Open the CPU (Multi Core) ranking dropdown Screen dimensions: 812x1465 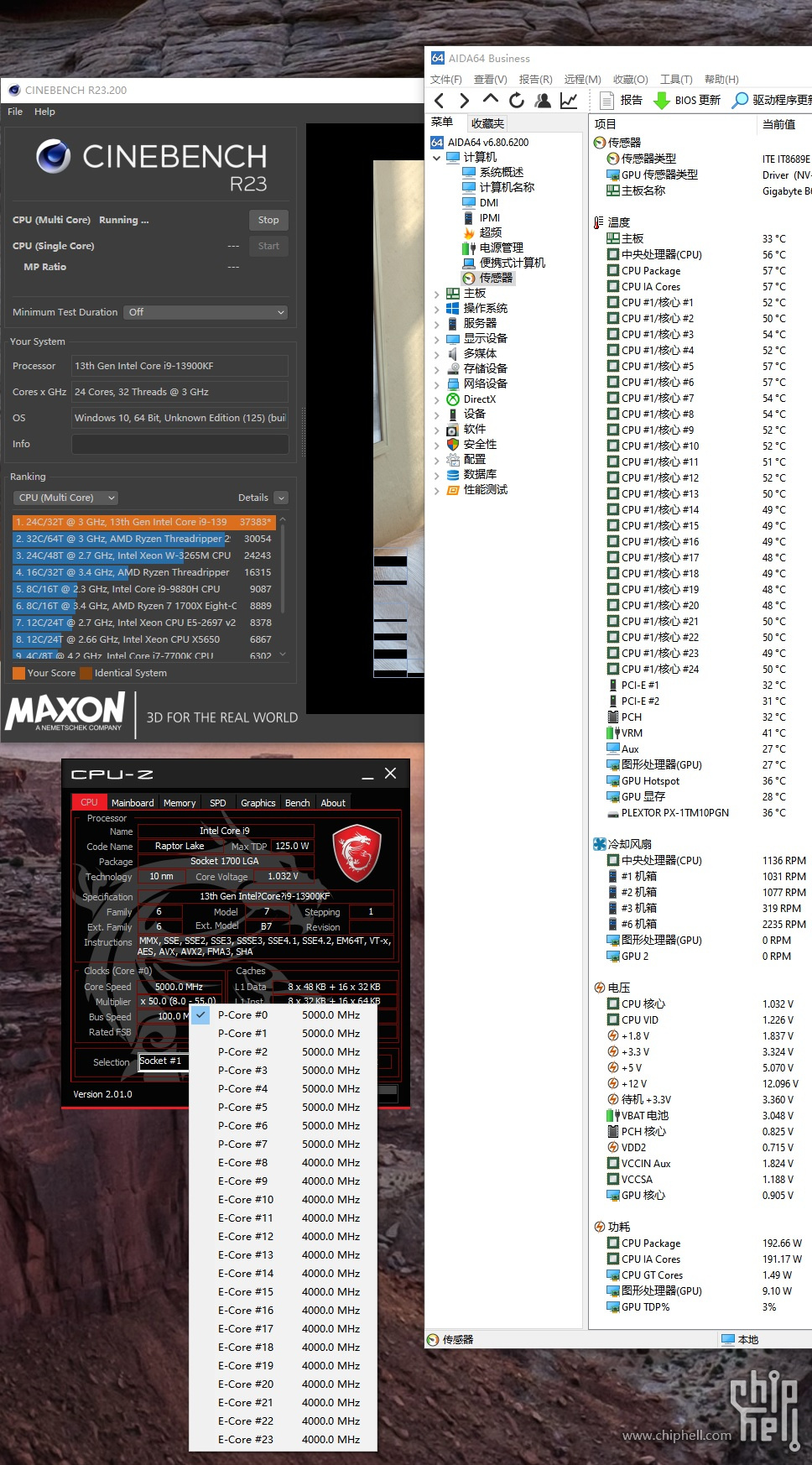click(65, 498)
